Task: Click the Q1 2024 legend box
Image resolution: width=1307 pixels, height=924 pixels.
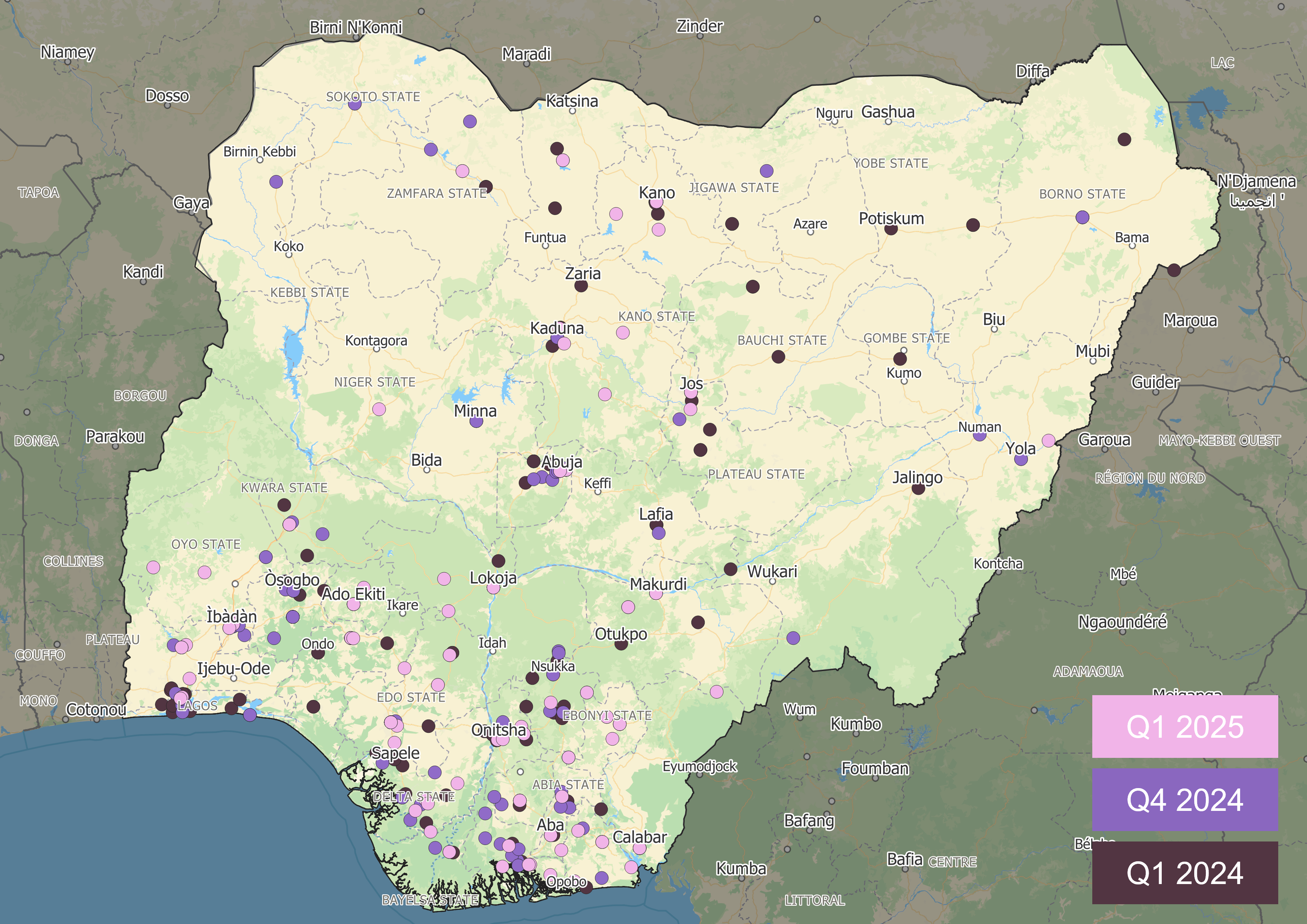Action: coord(1185,873)
